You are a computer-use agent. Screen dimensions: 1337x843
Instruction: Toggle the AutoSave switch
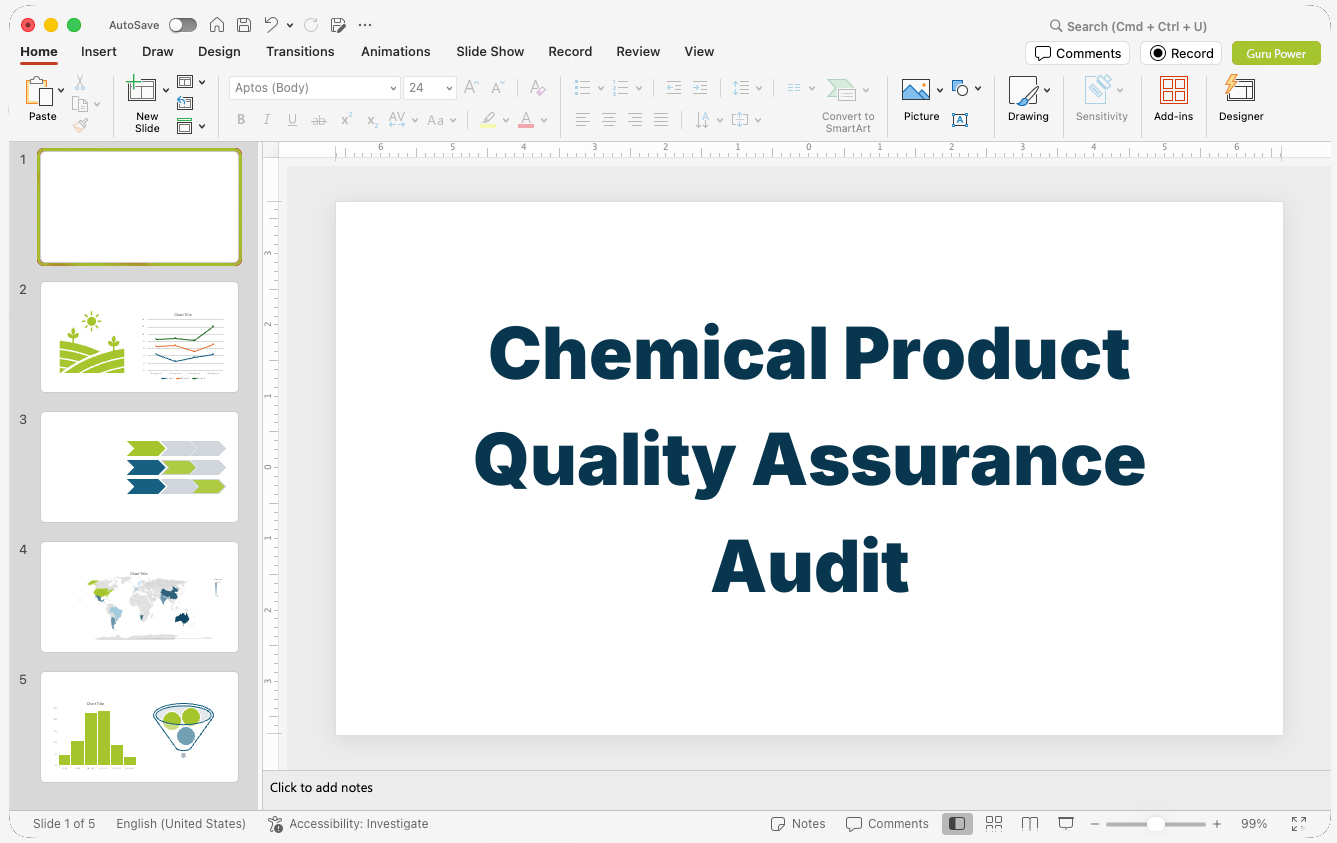(182, 25)
